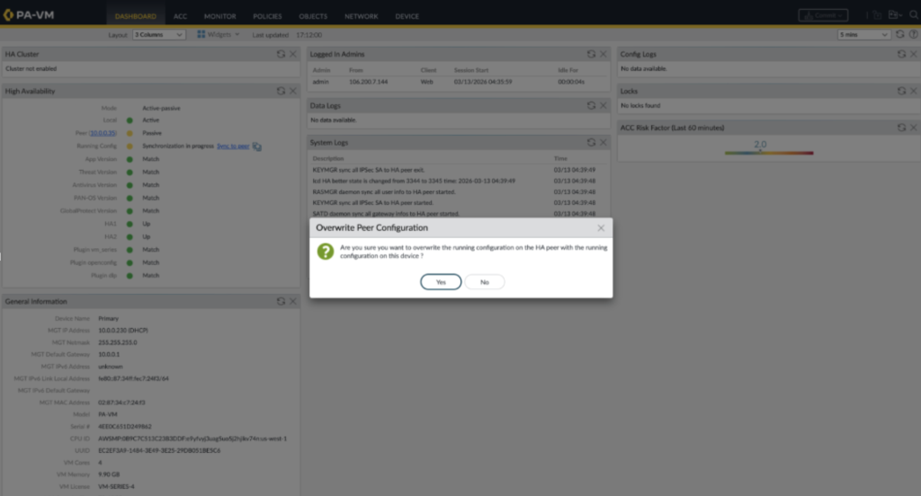Refresh the High Availability widget
This screenshot has height=496, width=921.
281,91
